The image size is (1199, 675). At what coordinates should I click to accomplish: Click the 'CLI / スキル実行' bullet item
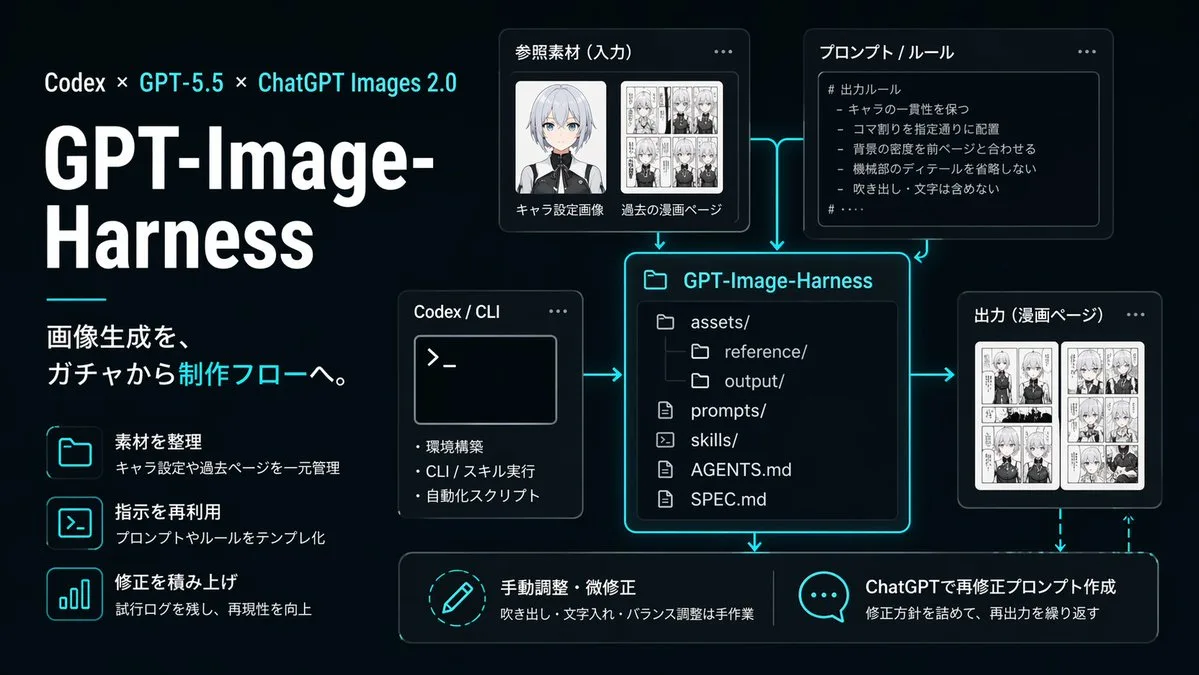[x=475, y=471]
